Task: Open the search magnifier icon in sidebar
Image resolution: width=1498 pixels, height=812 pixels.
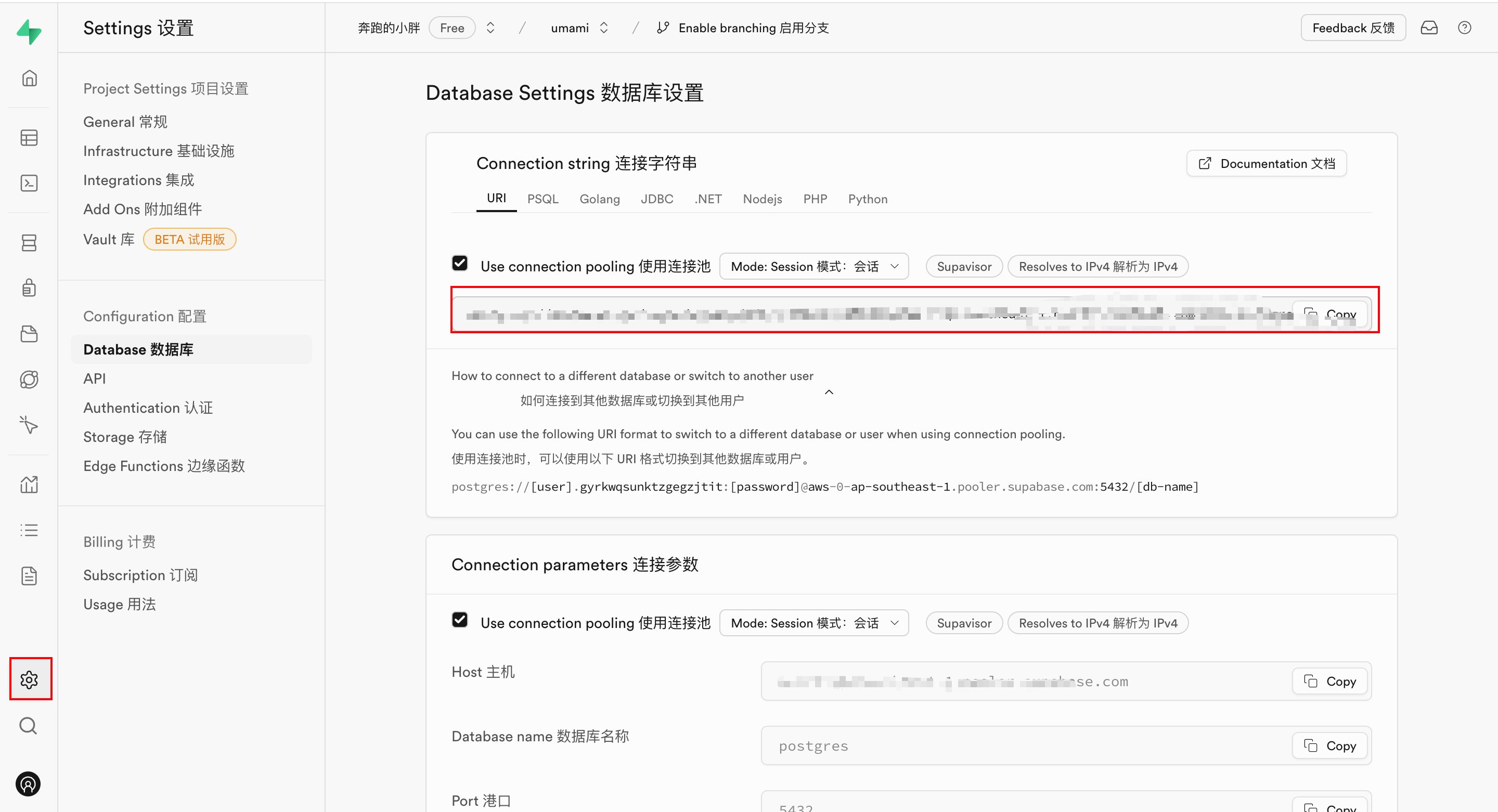Action: pos(28,725)
